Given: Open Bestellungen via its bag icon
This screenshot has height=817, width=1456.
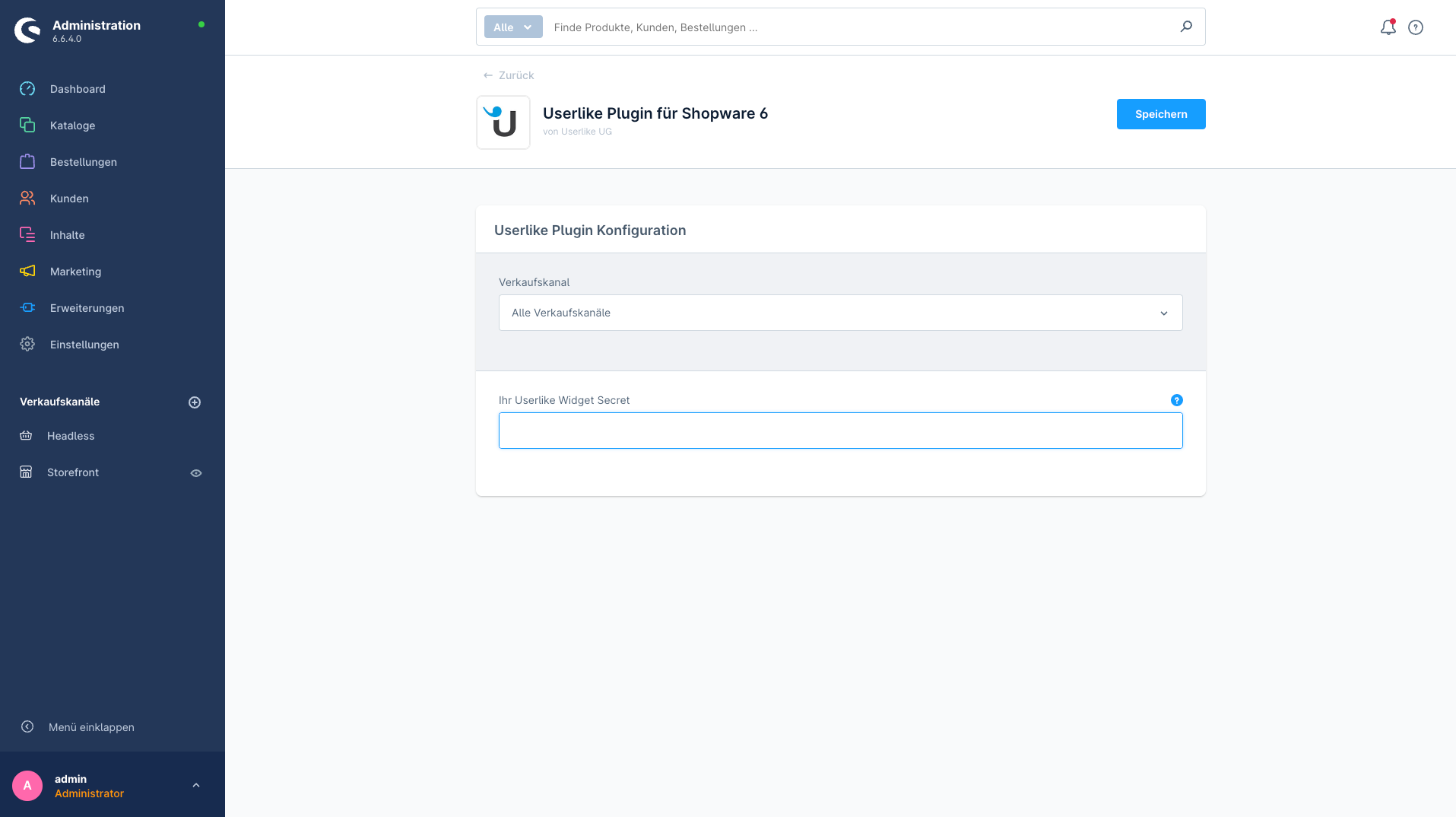Looking at the screenshot, I should pos(27,162).
